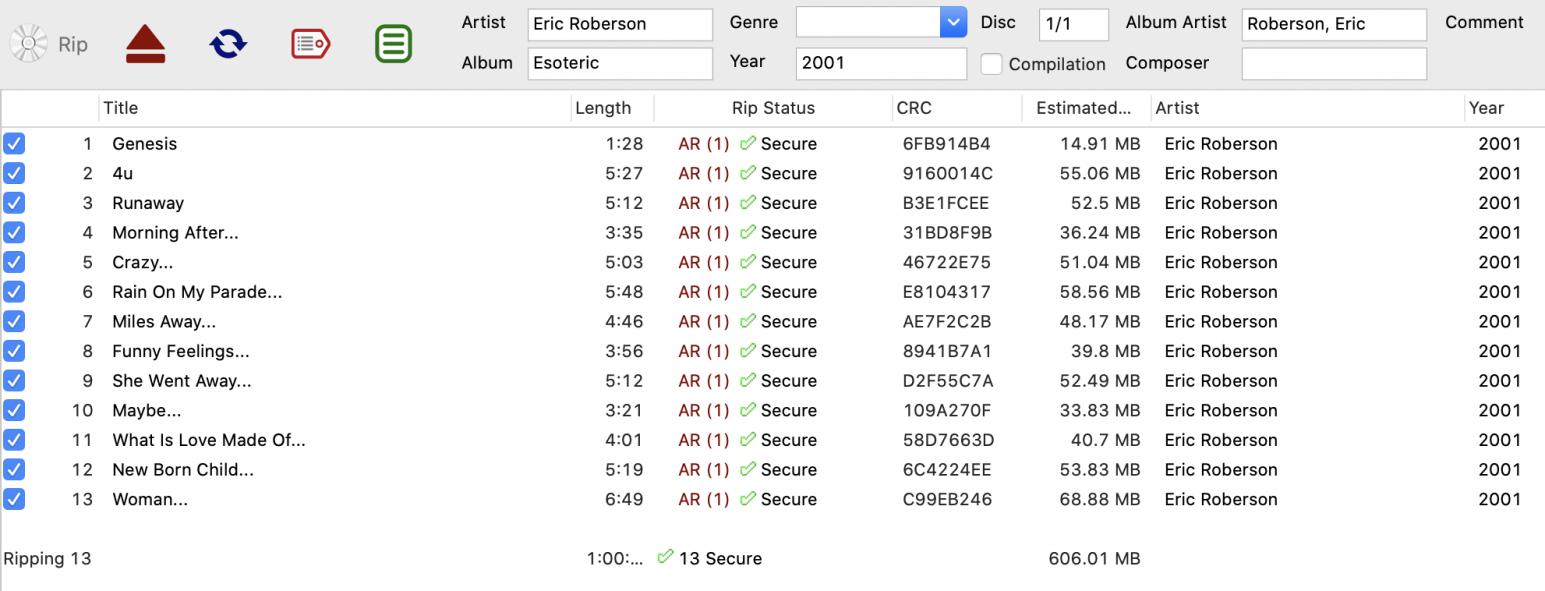Open the red metadata tag icon

(x=311, y=44)
